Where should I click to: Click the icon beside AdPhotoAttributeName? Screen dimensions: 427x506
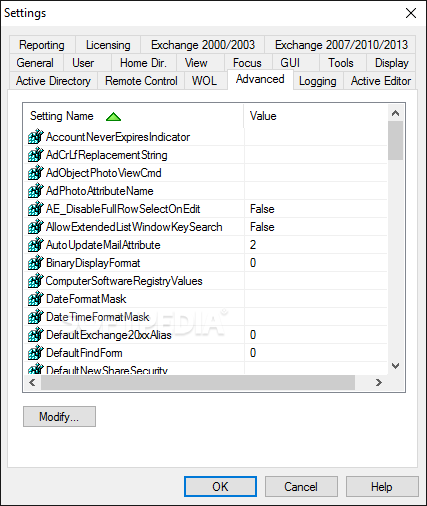(x=35, y=191)
